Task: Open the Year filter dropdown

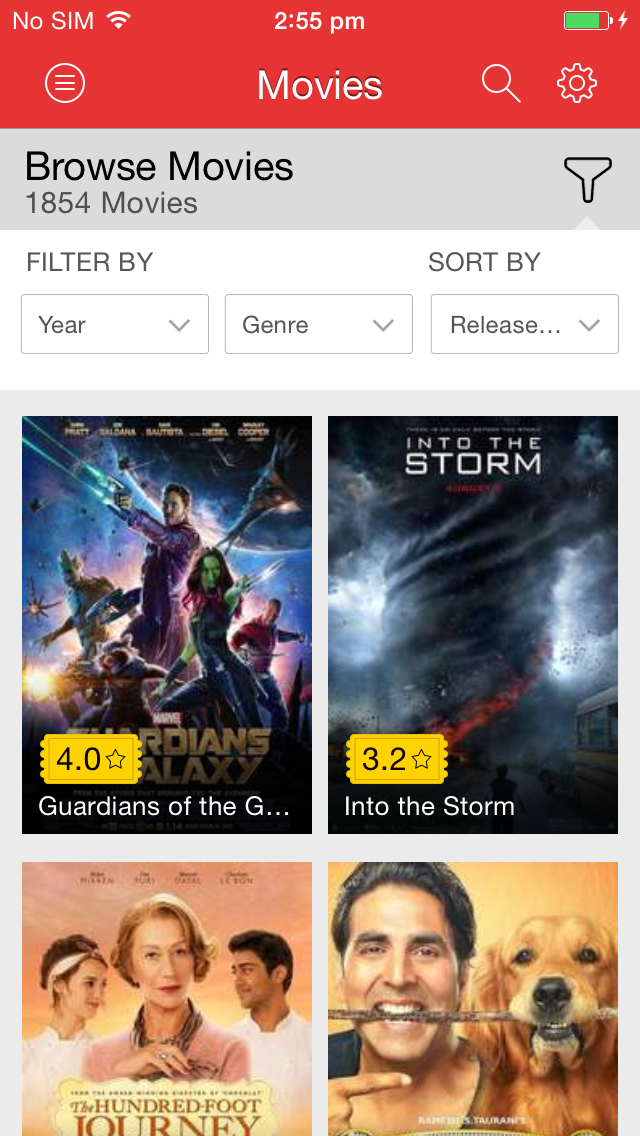Action: pyautogui.click(x=114, y=324)
